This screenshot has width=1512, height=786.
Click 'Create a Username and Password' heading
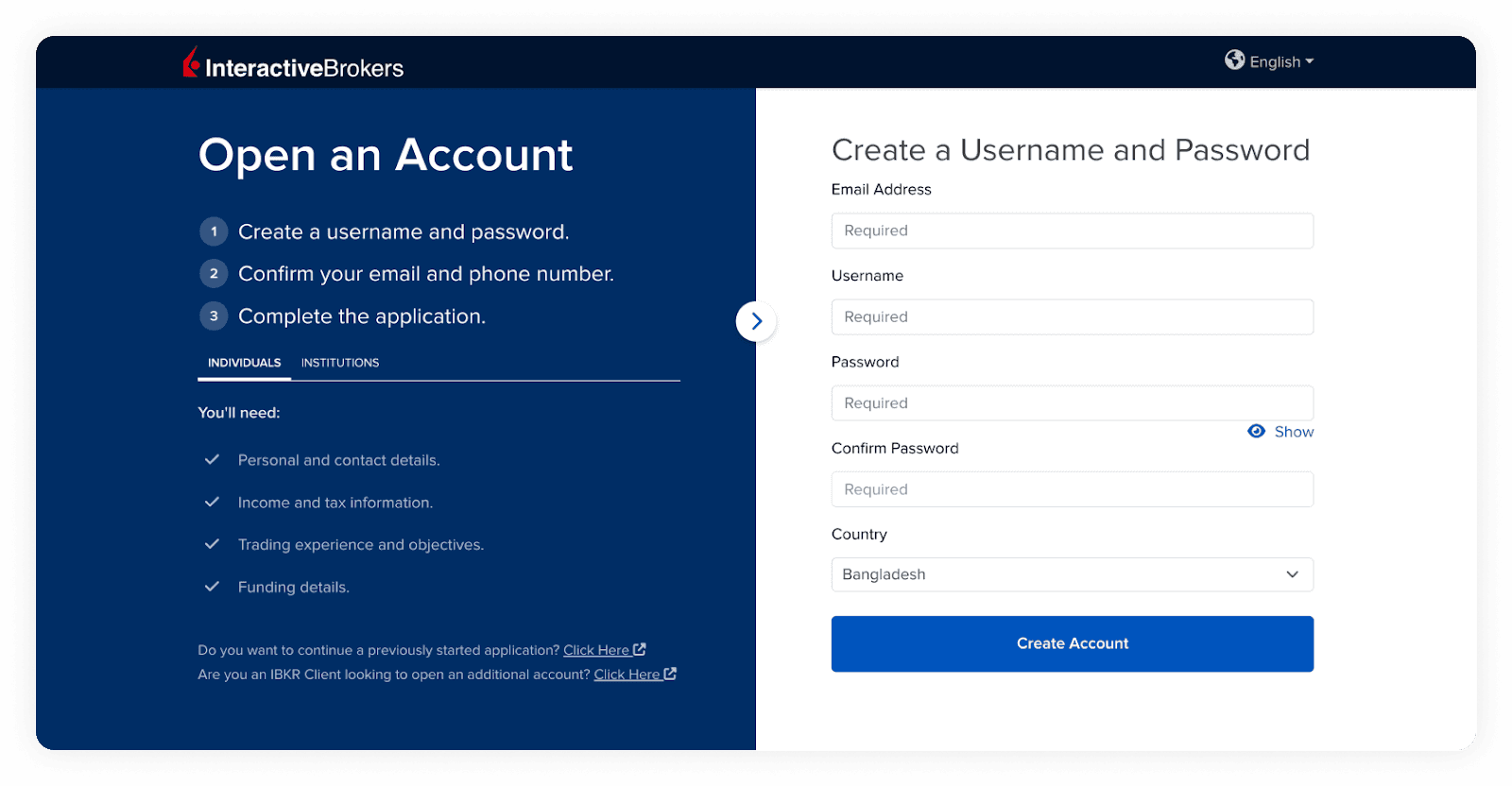click(x=1071, y=150)
